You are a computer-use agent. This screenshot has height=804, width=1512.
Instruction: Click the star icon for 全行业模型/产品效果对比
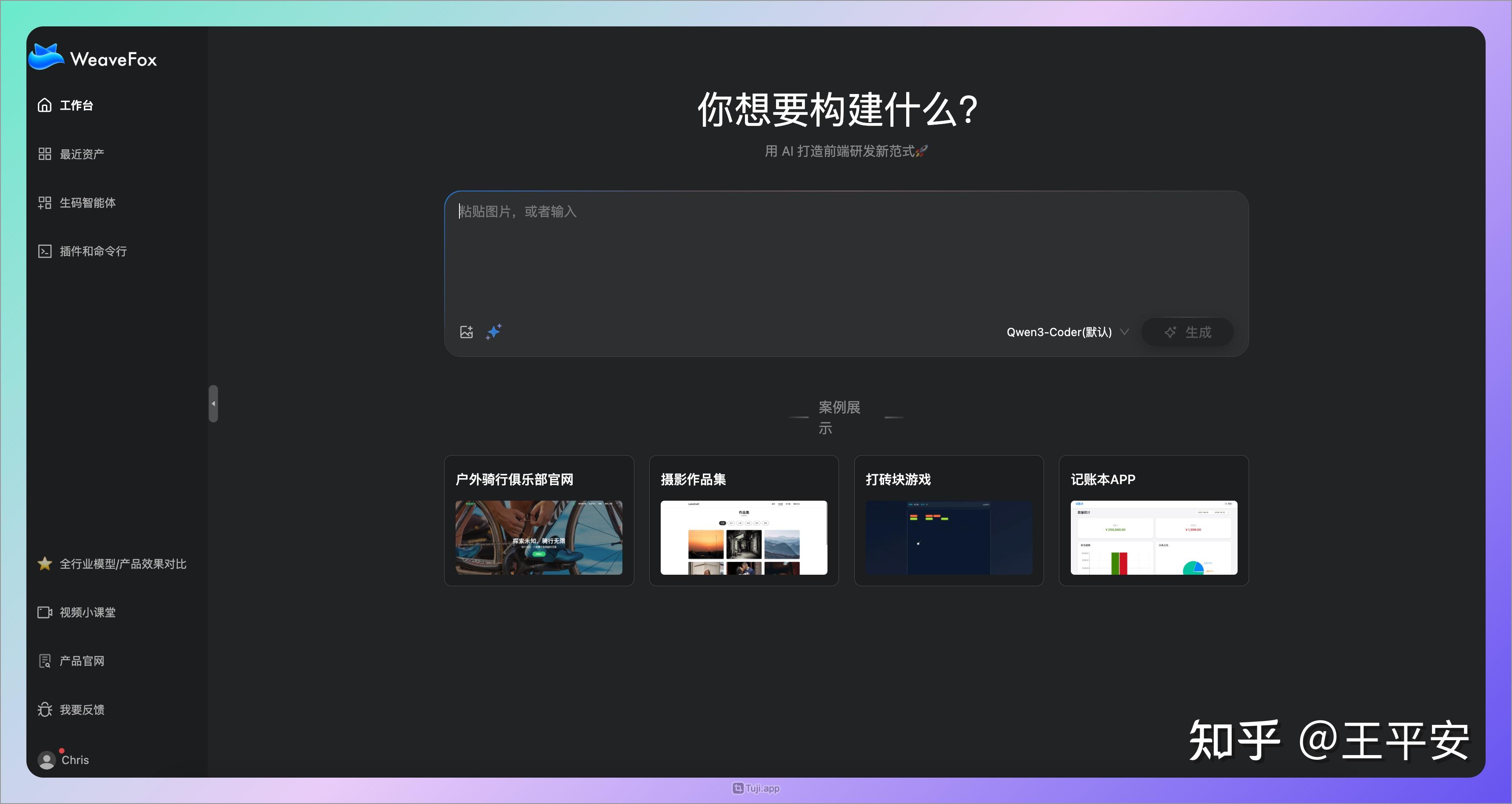tap(45, 563)
